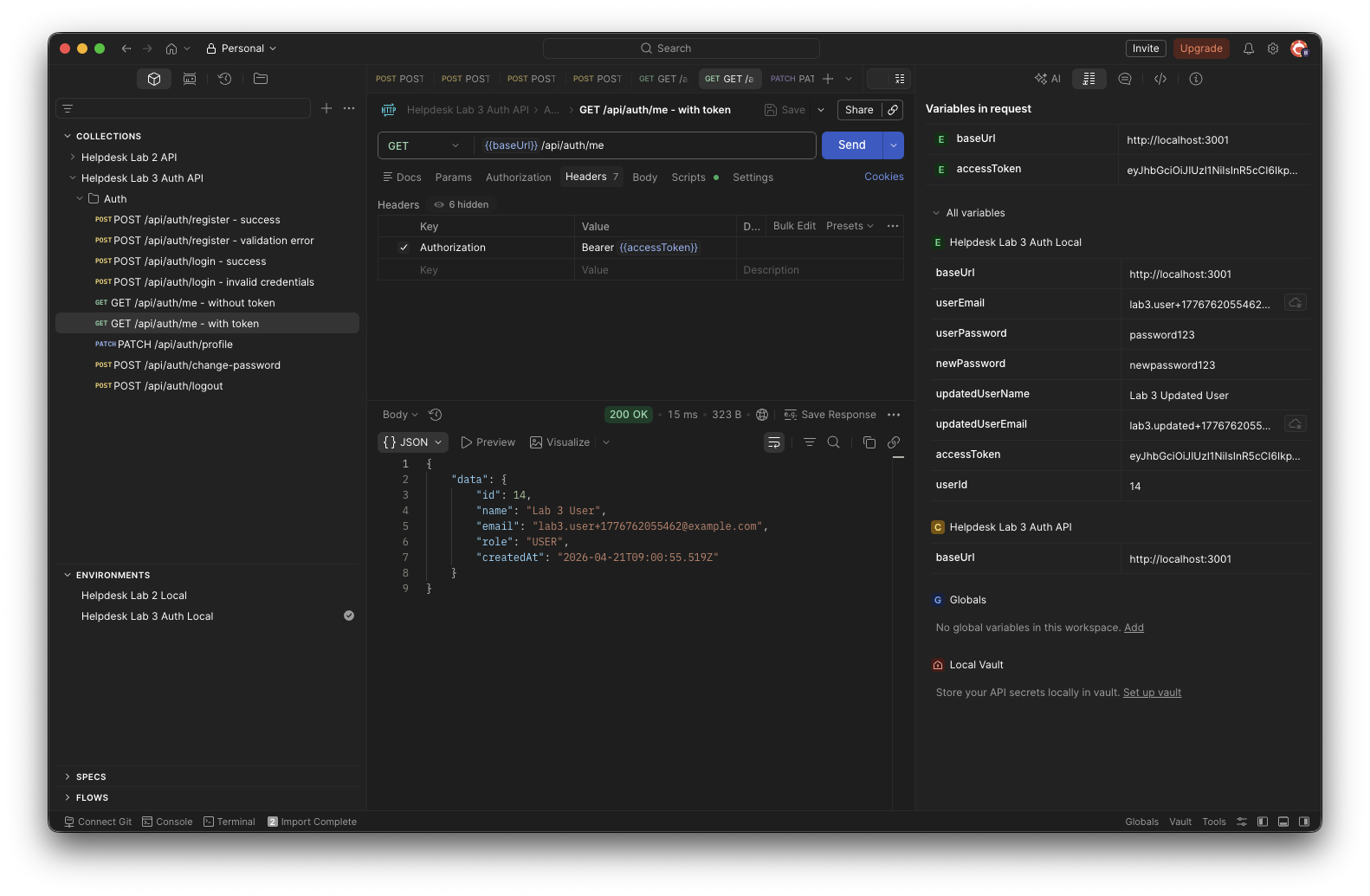
Task: Select the Helpdesk Lab 3 Auth Local environment checkmark
Action: 349,616
